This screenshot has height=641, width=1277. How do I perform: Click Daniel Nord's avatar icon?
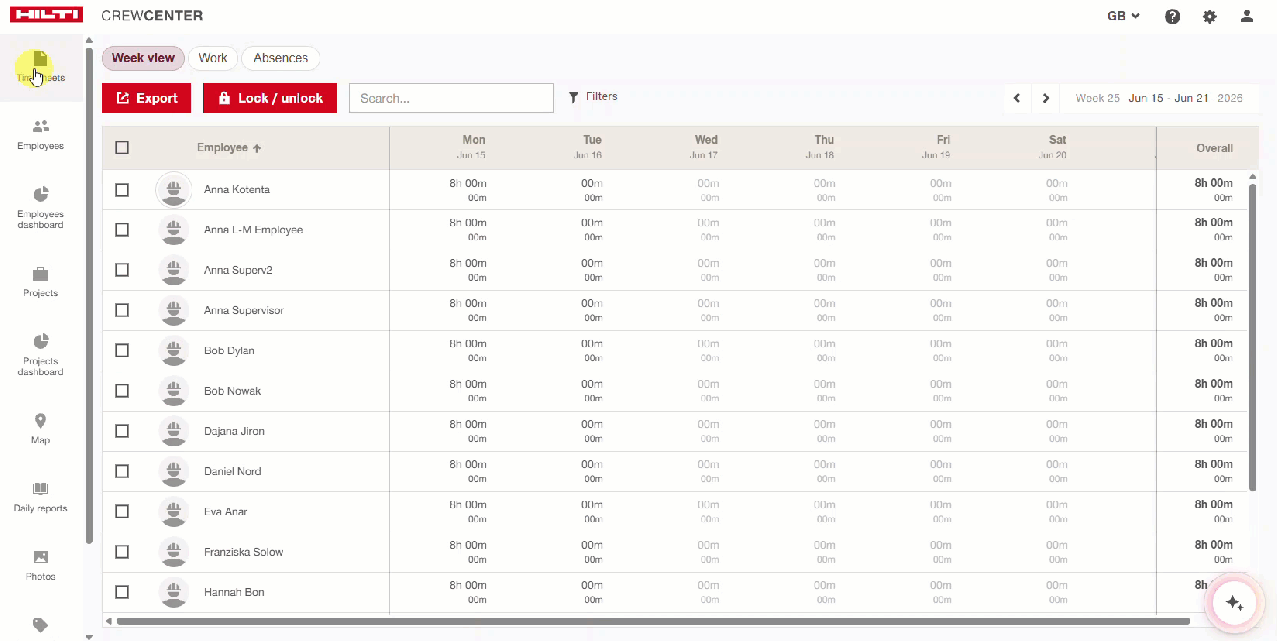(174, 471)
